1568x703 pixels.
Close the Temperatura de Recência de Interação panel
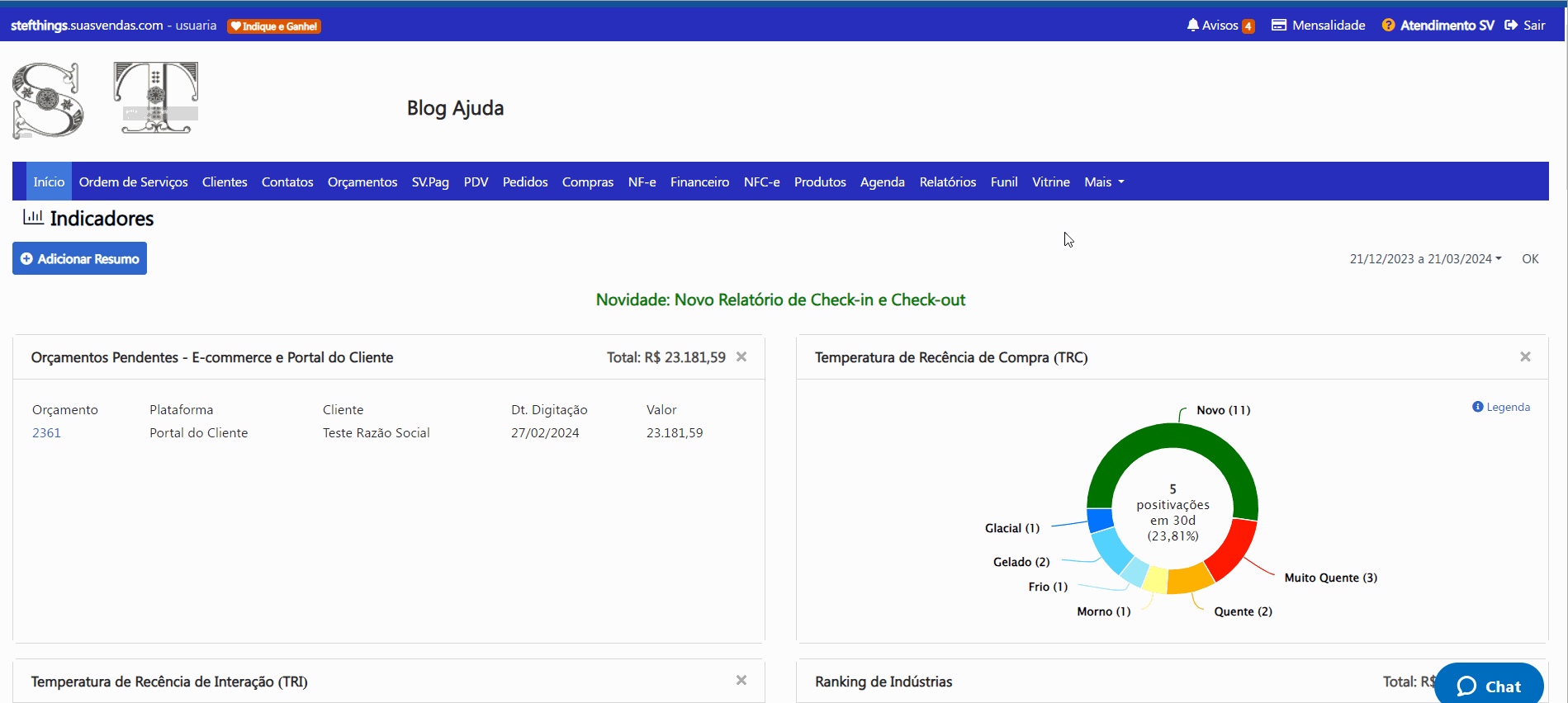coord(741,680)
